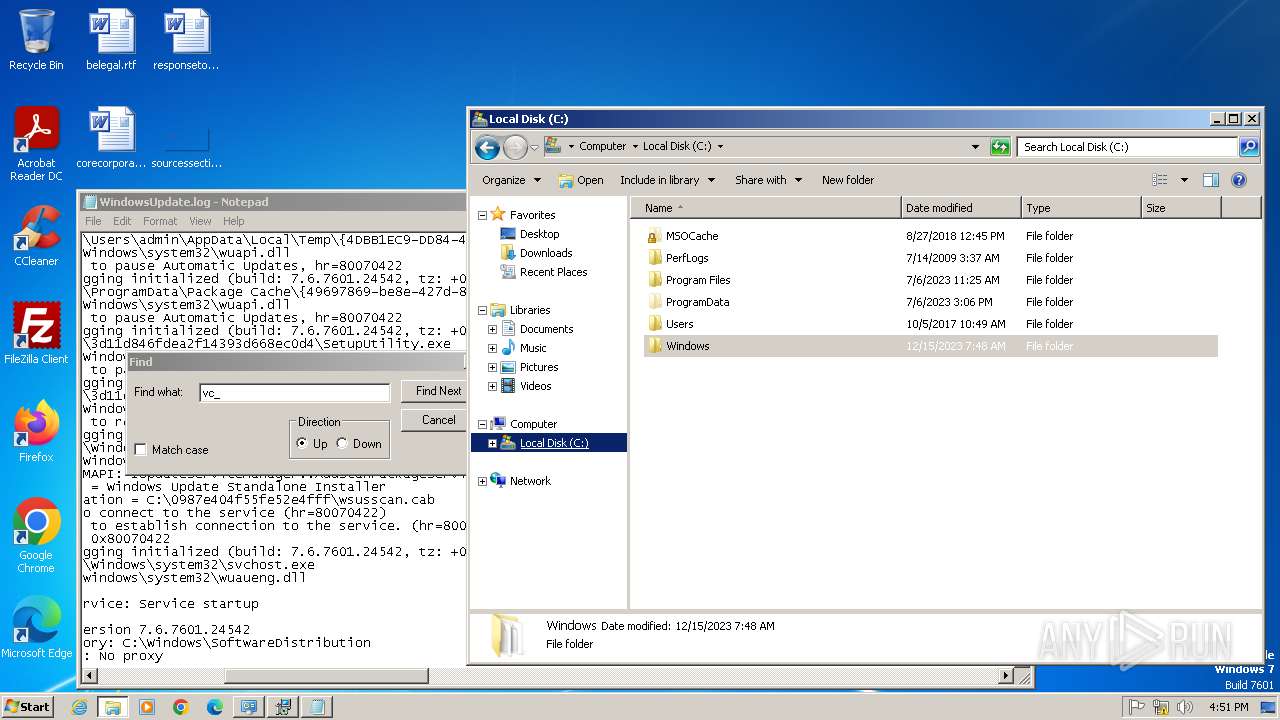Open the view options dropdown arrow

point(1184,180)
